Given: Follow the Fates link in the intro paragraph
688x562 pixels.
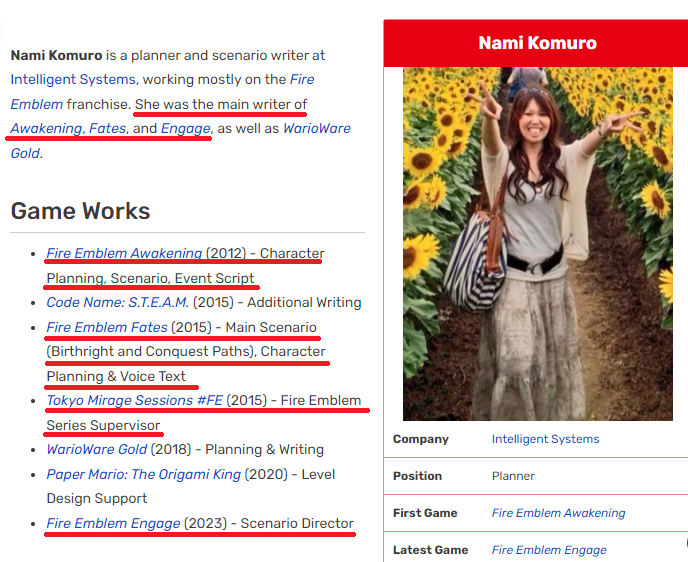Looking at the screenshot, I should 108,129.
